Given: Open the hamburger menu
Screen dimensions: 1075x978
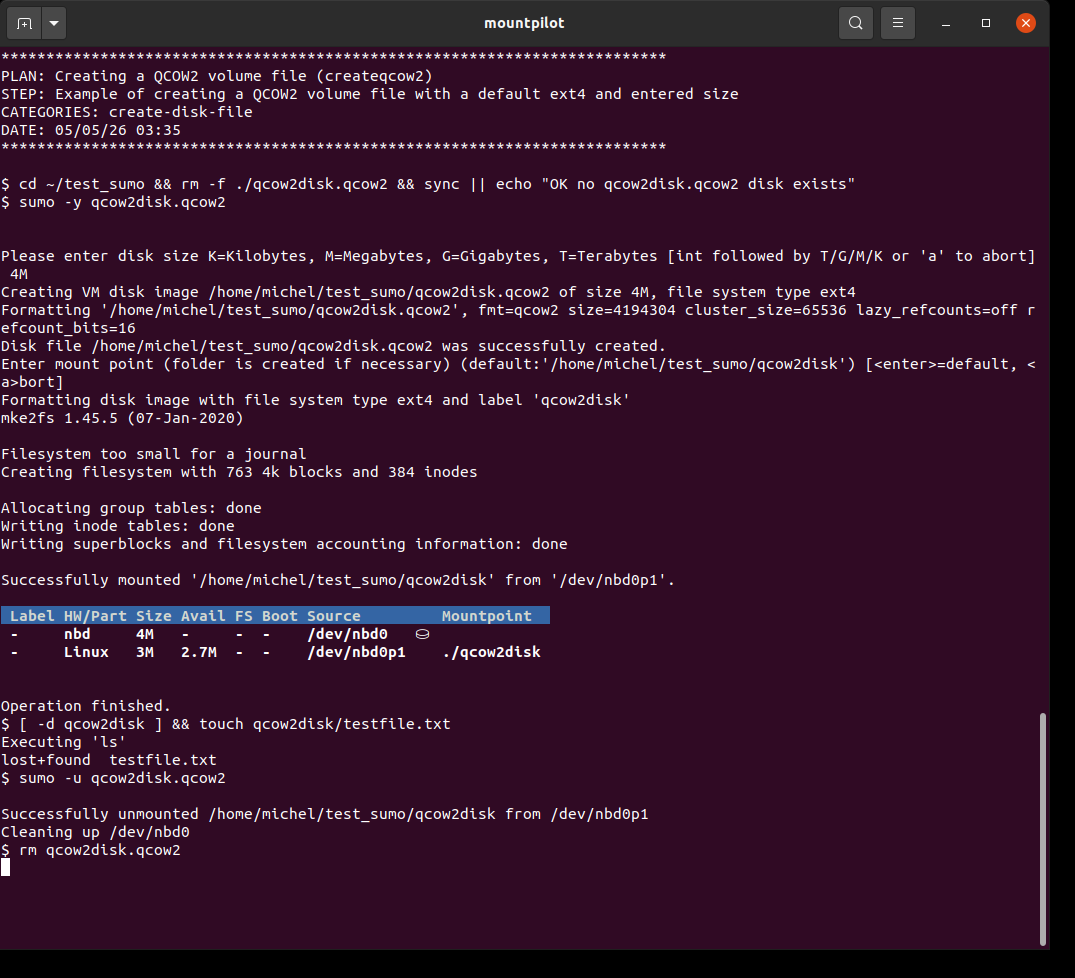Looking at the screenshot, I should tap(897, 23).
